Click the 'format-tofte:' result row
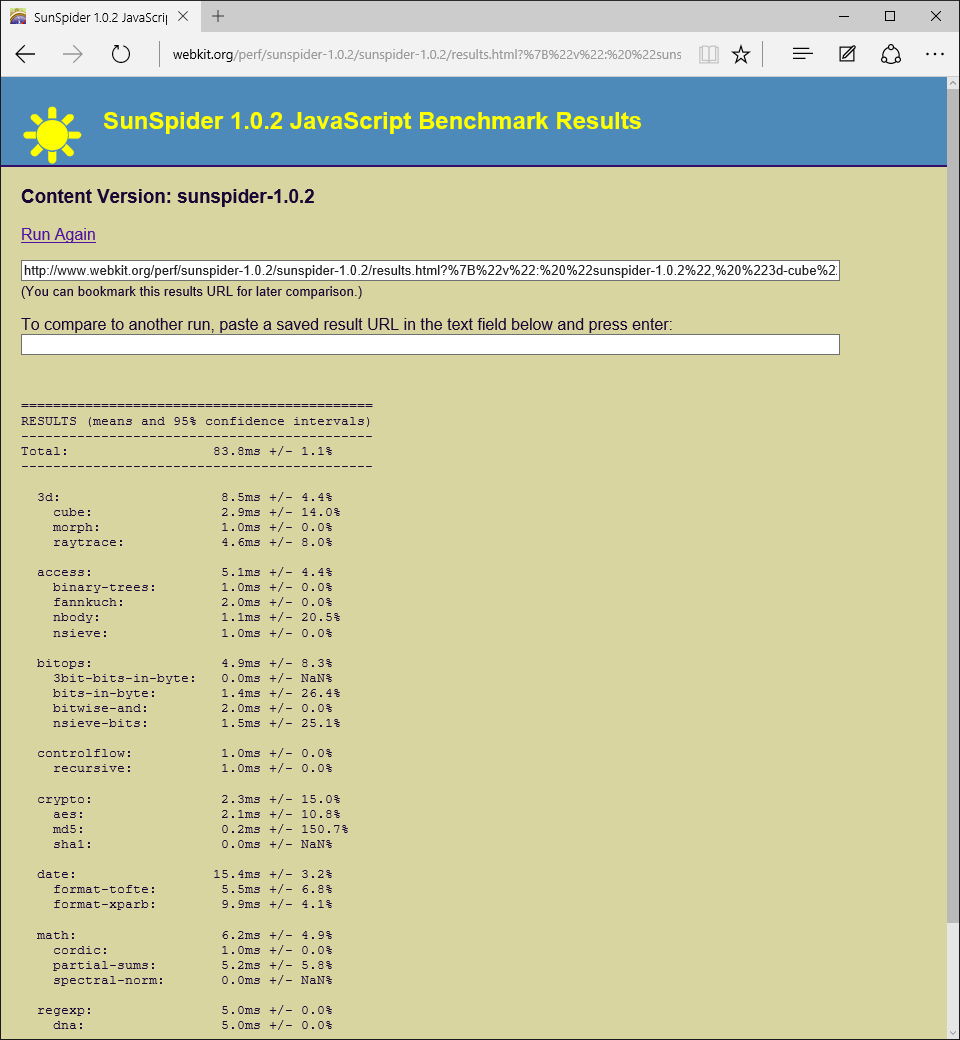Viewport: 960px width, 1040px height. (192, 889)
